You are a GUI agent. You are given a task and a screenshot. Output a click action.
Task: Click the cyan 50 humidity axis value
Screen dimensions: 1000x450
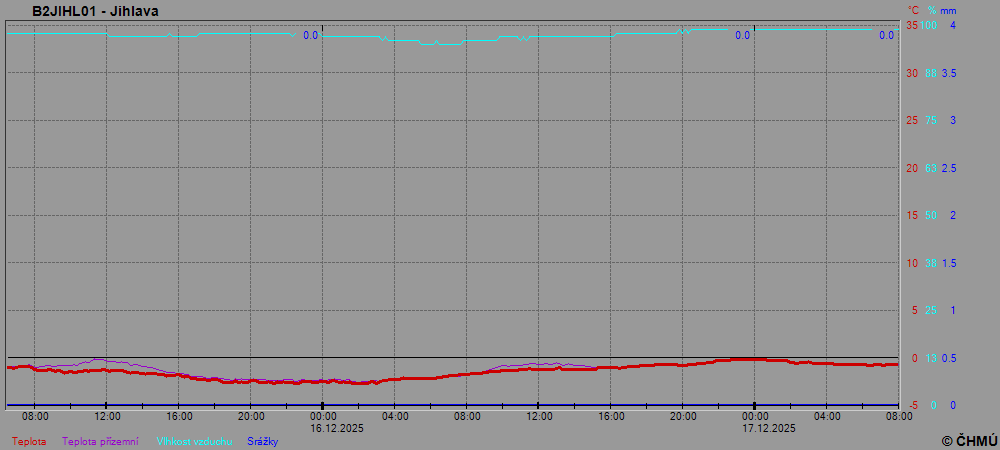click(931, 215)
